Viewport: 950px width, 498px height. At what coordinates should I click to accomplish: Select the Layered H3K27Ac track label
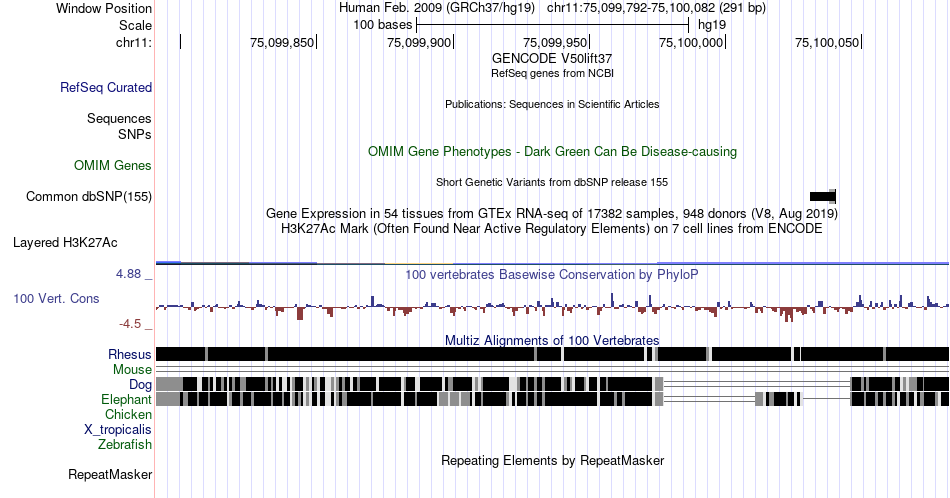[65, 242]
